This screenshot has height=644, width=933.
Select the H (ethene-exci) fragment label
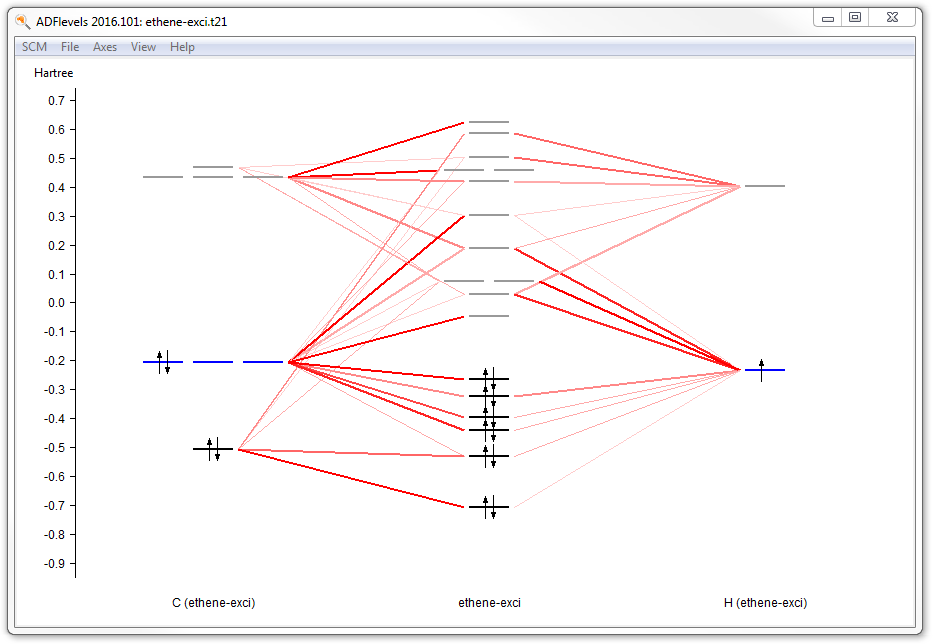click(765, 603)
